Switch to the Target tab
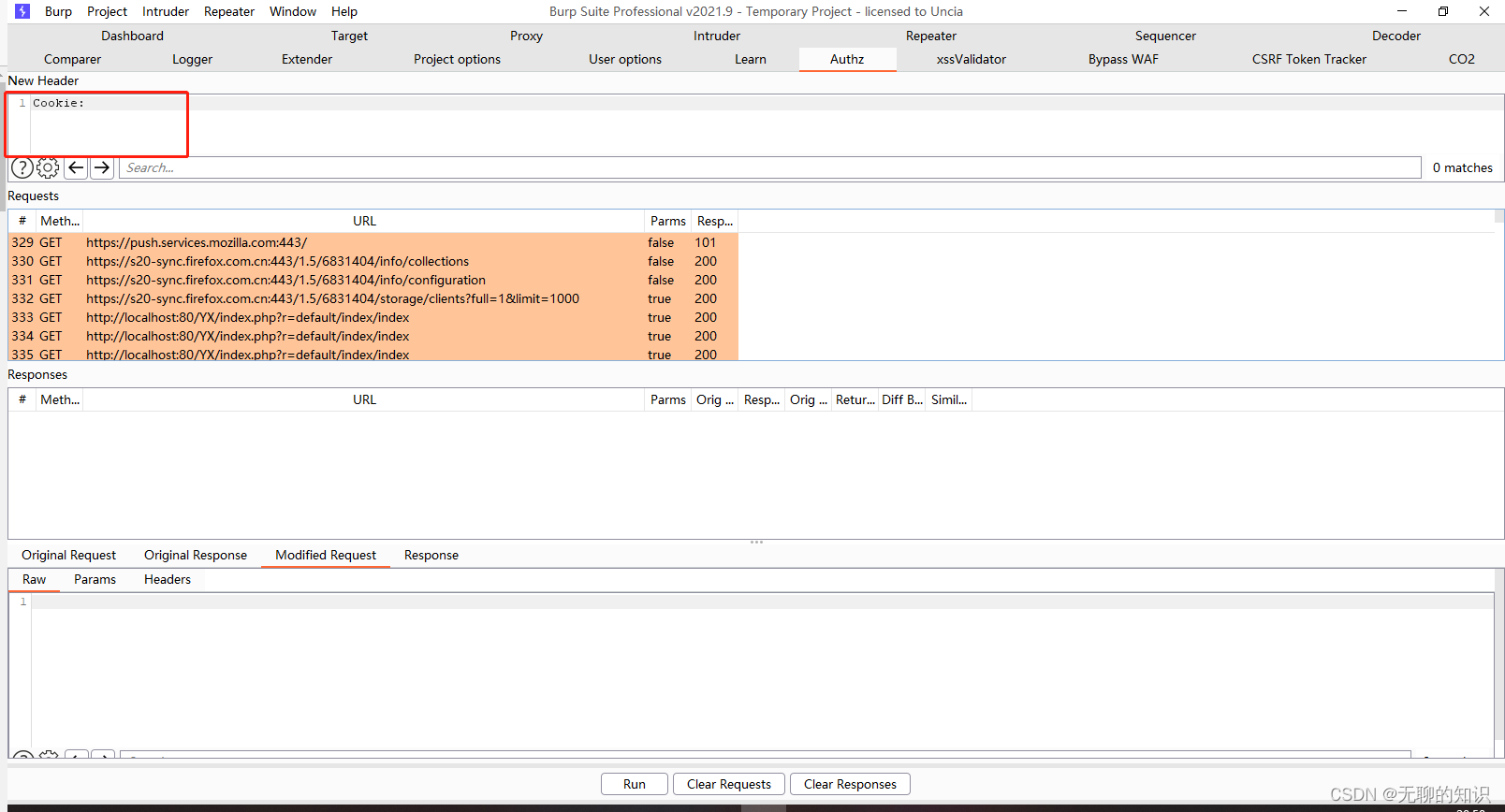The image size is (1505, 812). 349,36
